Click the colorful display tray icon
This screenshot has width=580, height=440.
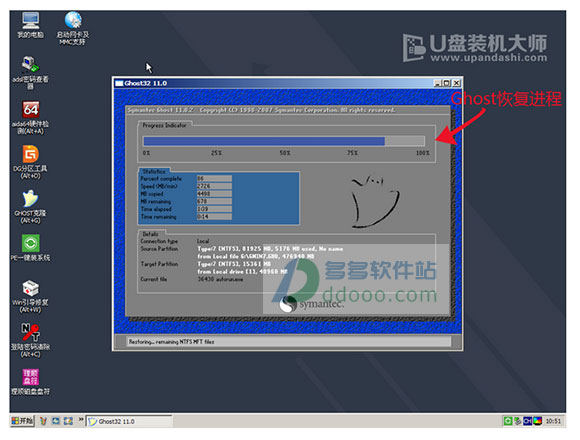pyautogui.click(x=537, y=421)
